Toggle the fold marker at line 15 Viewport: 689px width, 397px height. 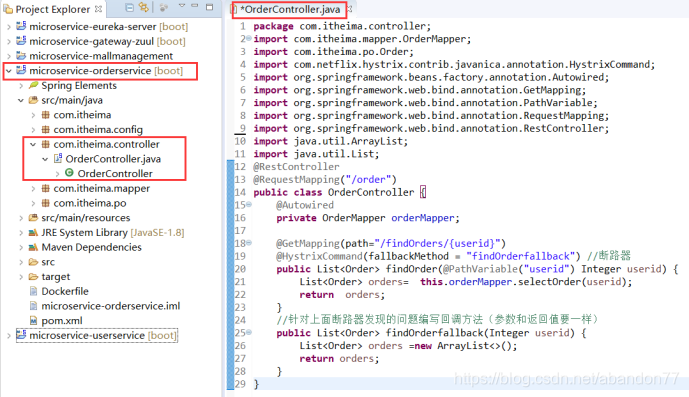point(249,204)
